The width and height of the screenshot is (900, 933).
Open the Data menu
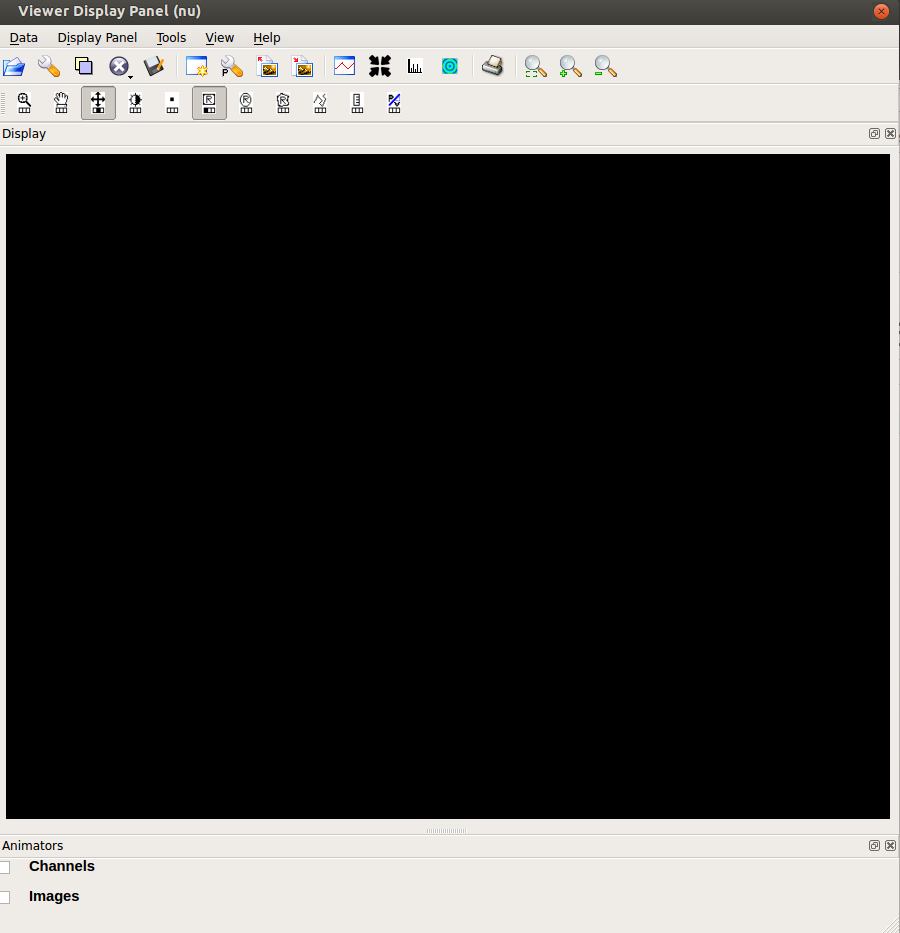[24, 37]
